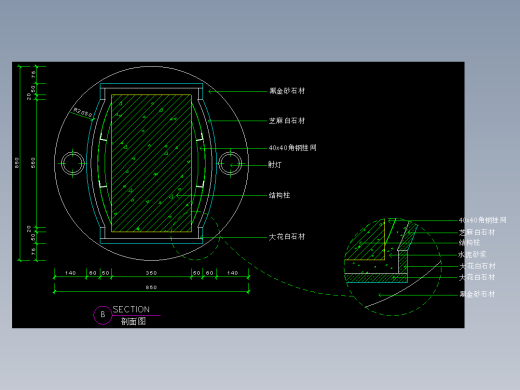The image size is (520, 390).
Task: Select the left spotlight circle symbol
Action: coord(73,163)
